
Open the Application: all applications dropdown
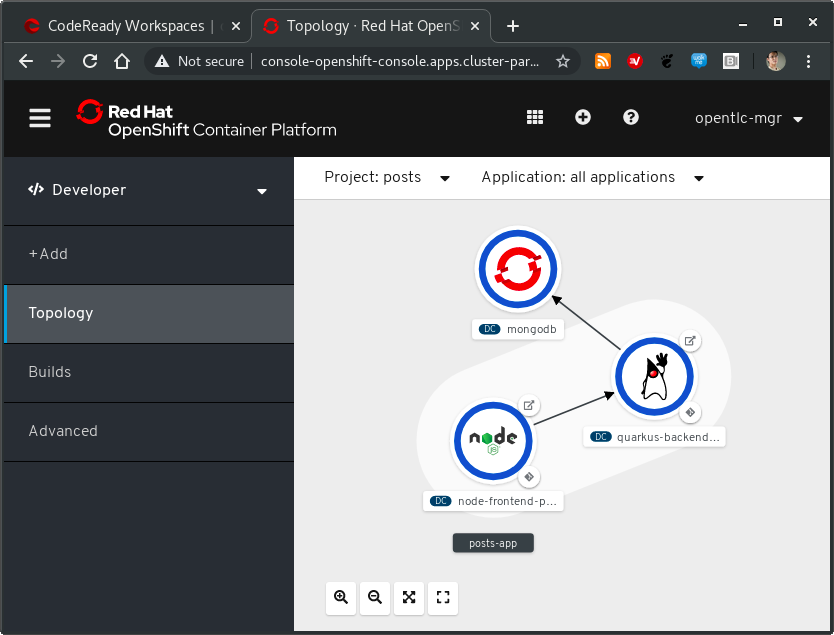(x=593, y=177)
